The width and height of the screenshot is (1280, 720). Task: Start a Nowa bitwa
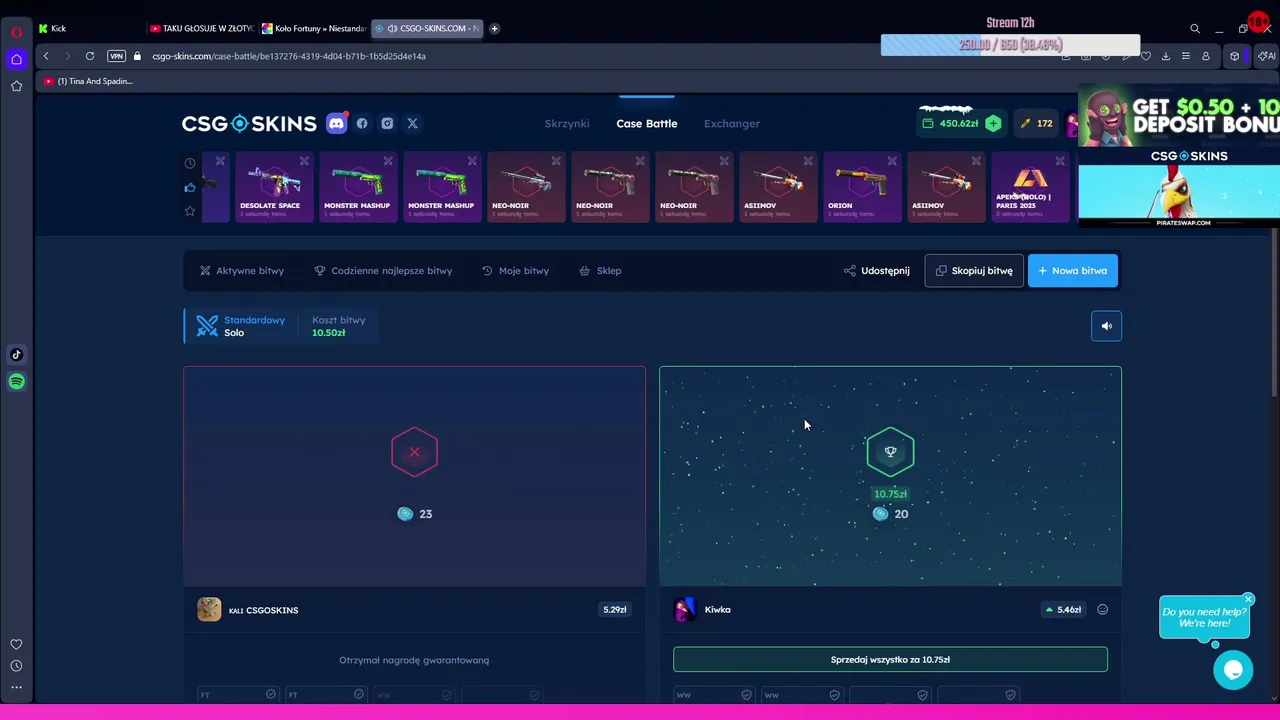[x=1073, y=270]
